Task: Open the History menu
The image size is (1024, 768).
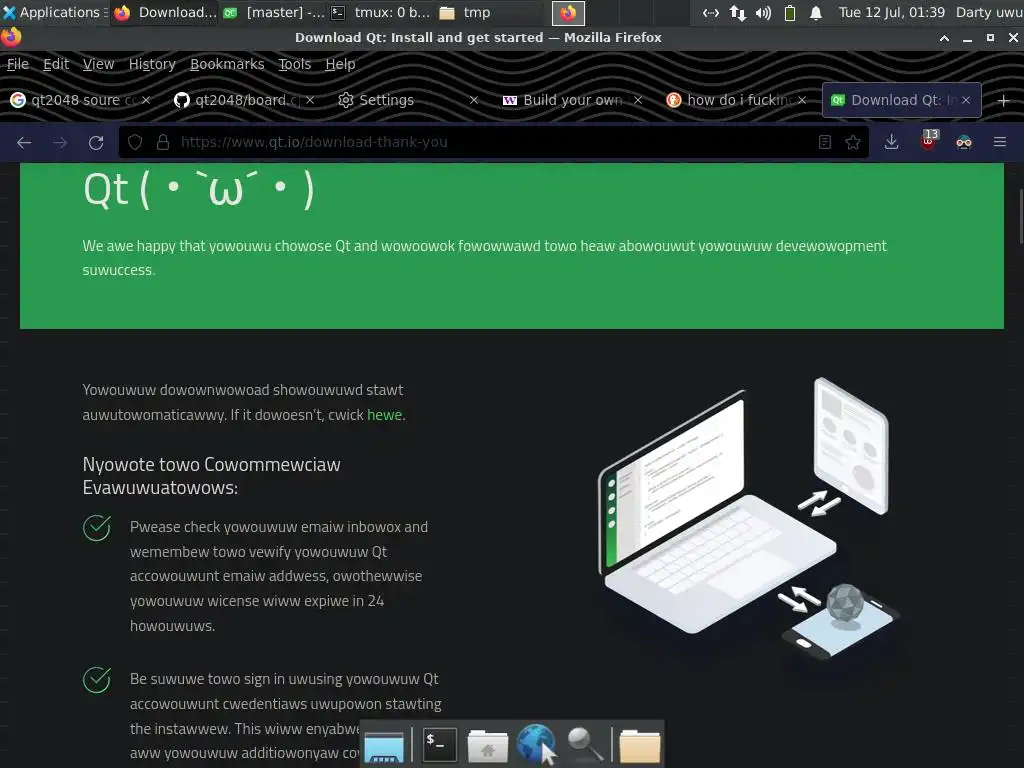Action: (152, 64)
